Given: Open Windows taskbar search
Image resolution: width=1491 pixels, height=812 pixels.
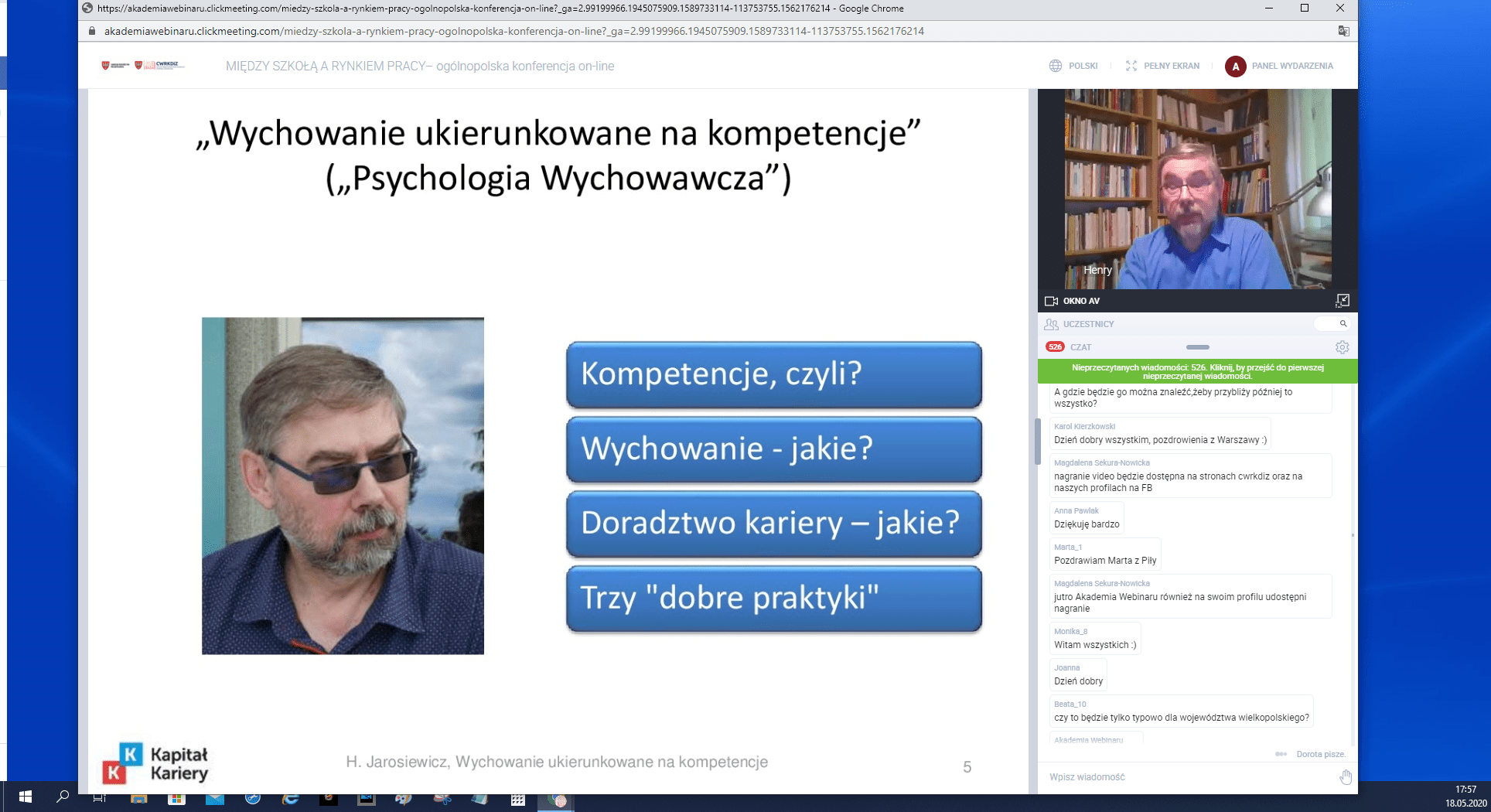Looking at the screenshot, I should [63, 797].
